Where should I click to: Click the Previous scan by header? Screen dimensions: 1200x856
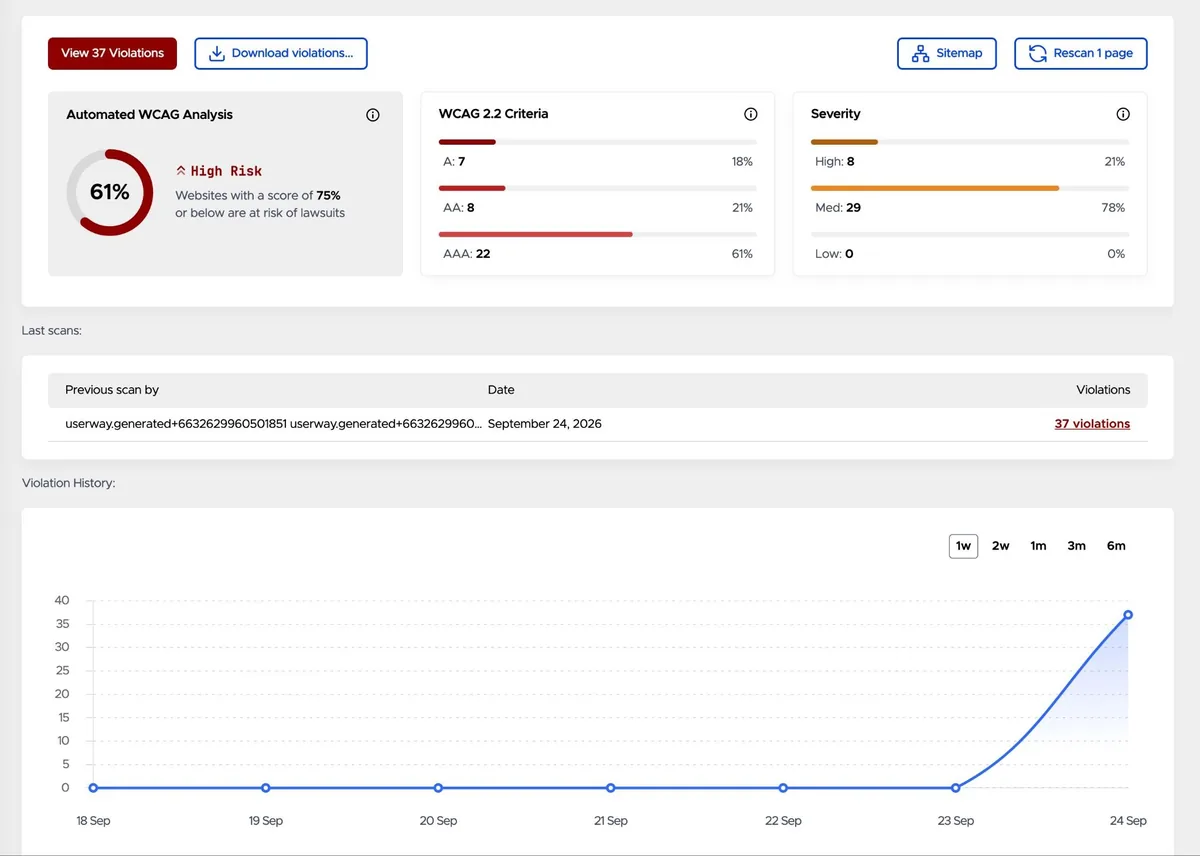tap(112, 390)
